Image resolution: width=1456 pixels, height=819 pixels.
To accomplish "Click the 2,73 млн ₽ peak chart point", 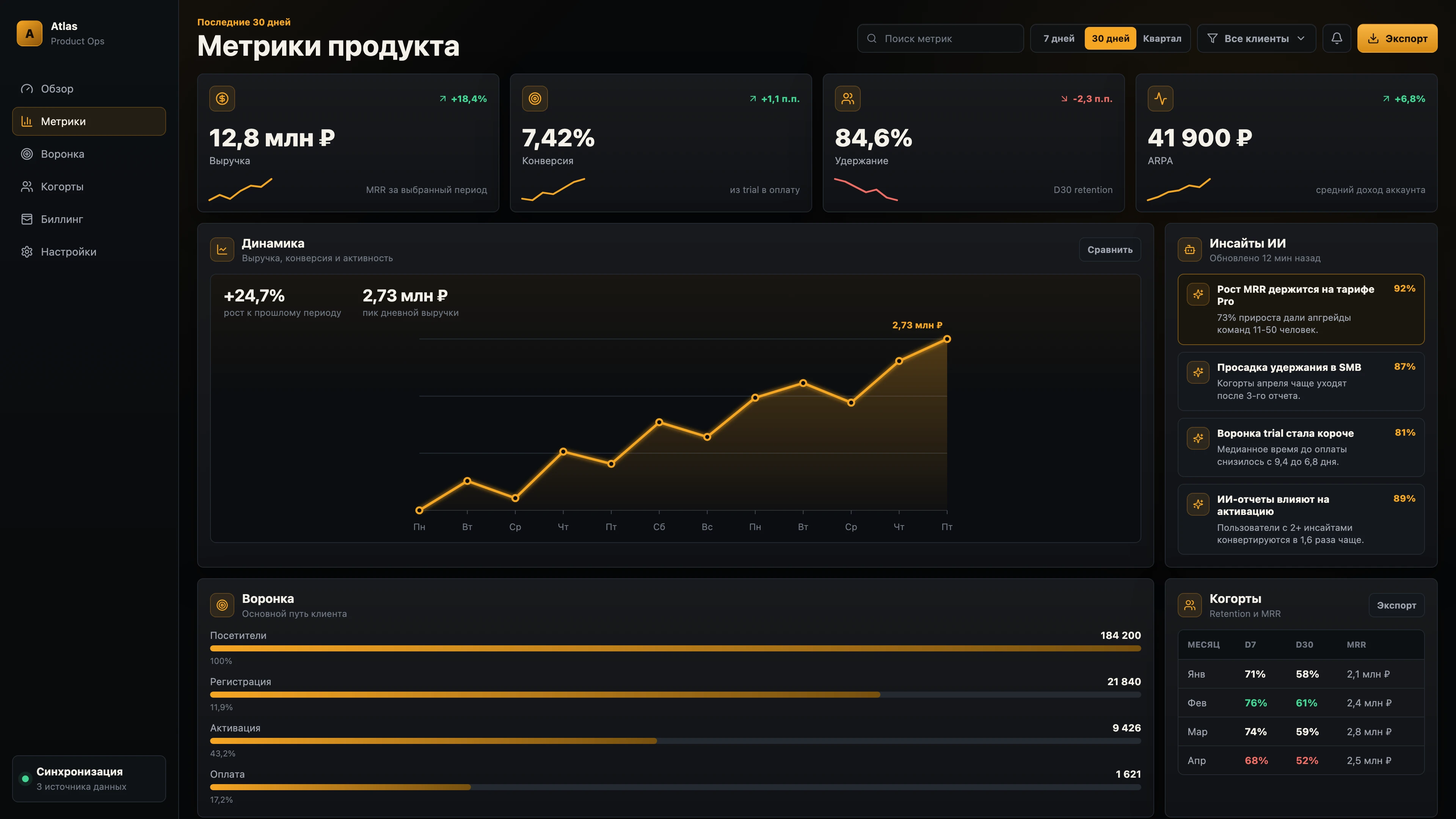I will click(947, 339).
